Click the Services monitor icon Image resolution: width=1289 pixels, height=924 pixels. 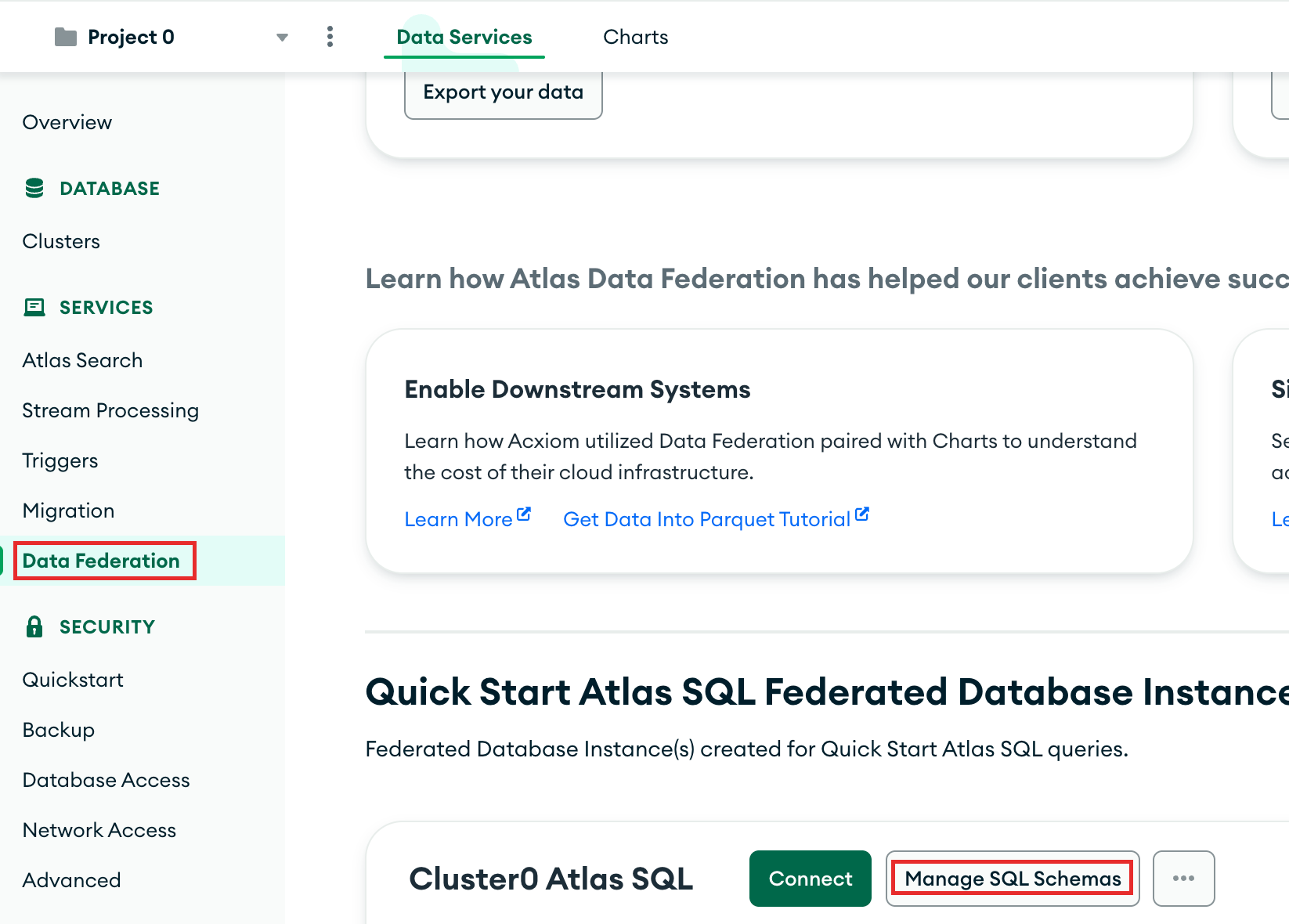click(34, 307)
